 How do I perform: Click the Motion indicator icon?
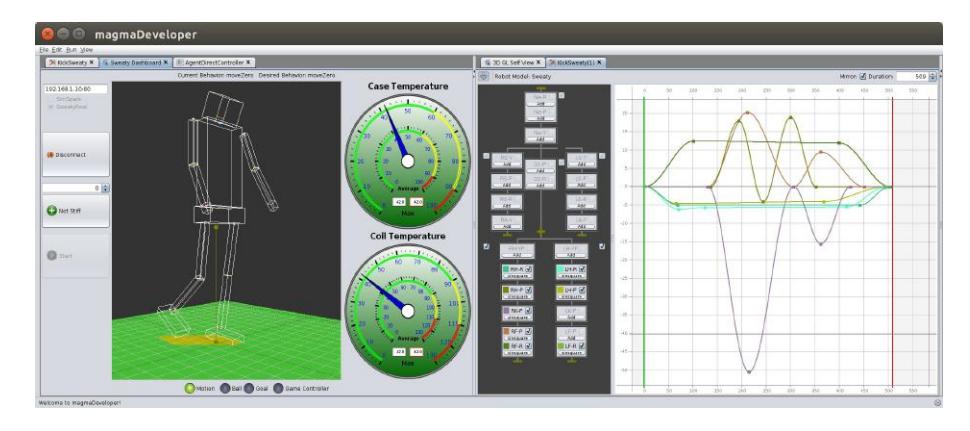point(190,388)
